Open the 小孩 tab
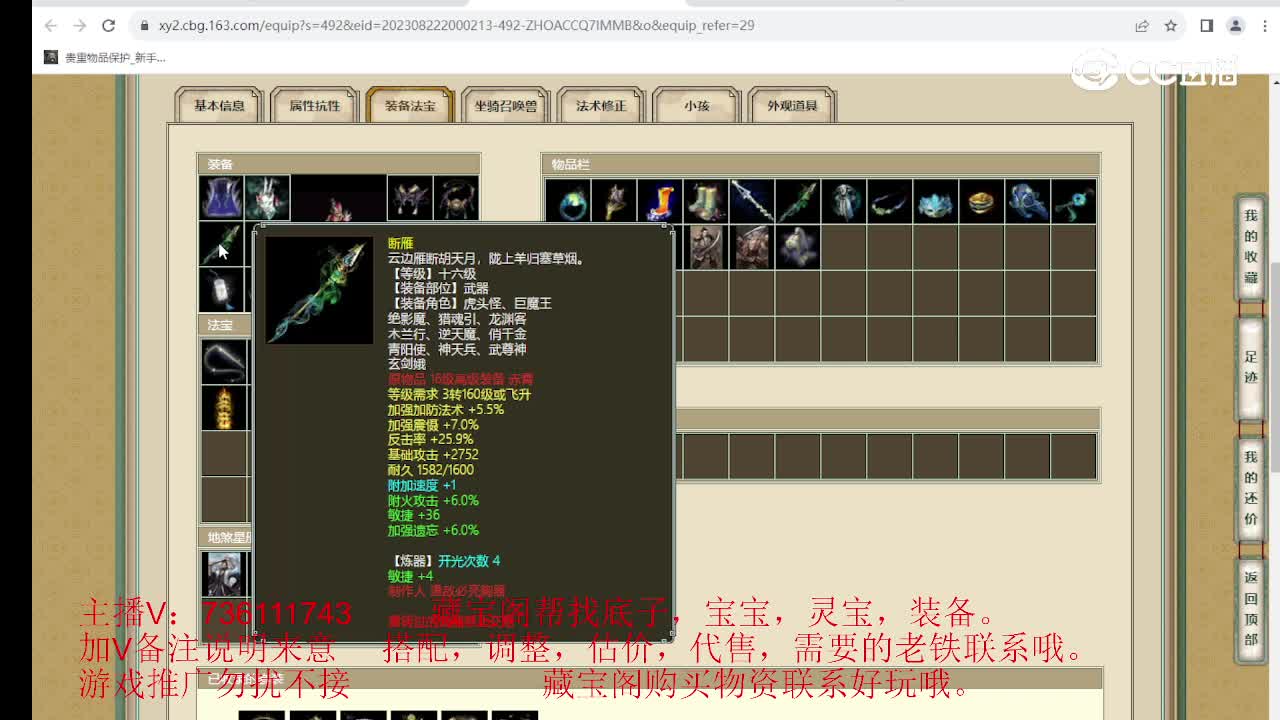 tap(697, 106)
